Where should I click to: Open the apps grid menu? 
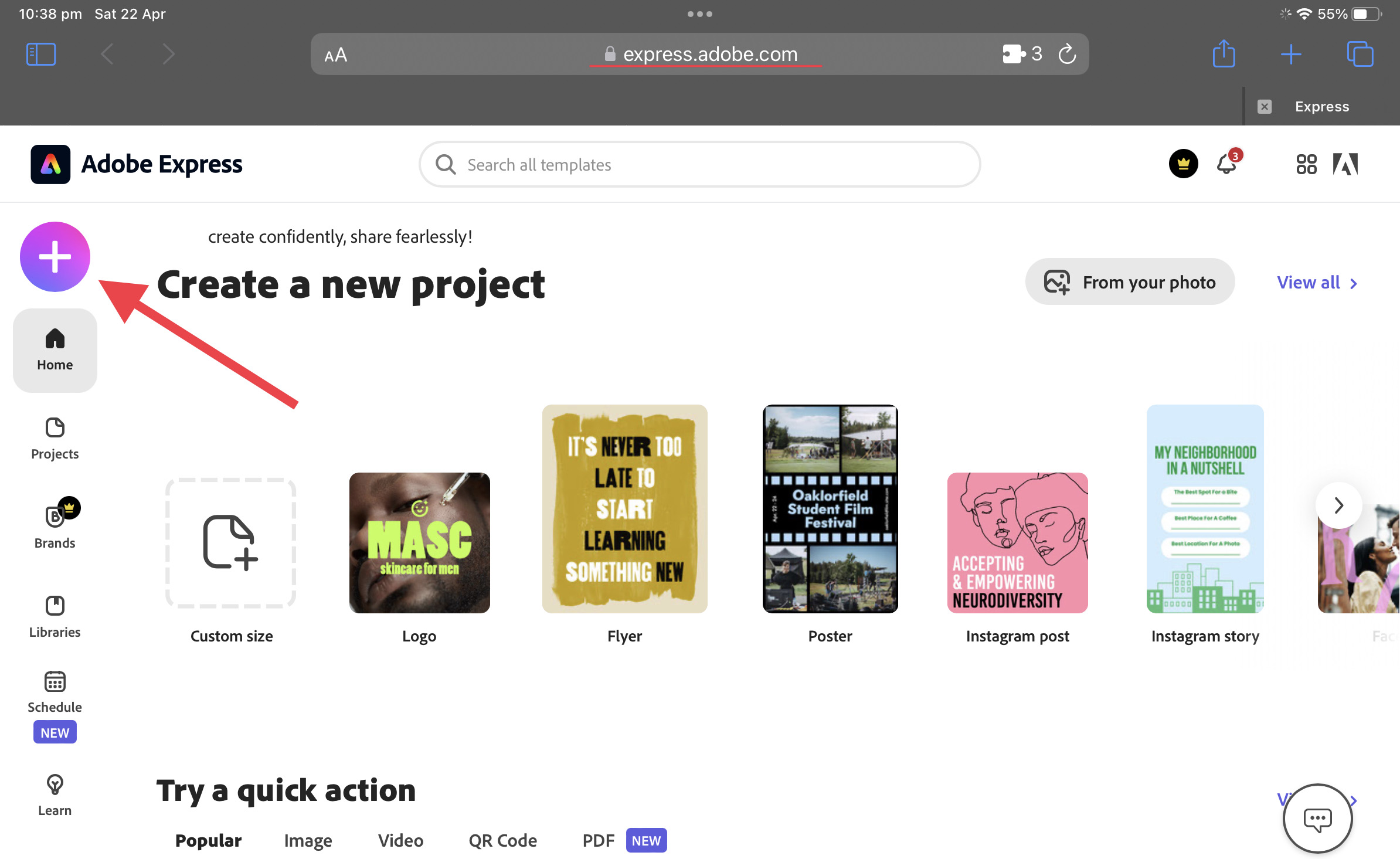point(1306,165)
